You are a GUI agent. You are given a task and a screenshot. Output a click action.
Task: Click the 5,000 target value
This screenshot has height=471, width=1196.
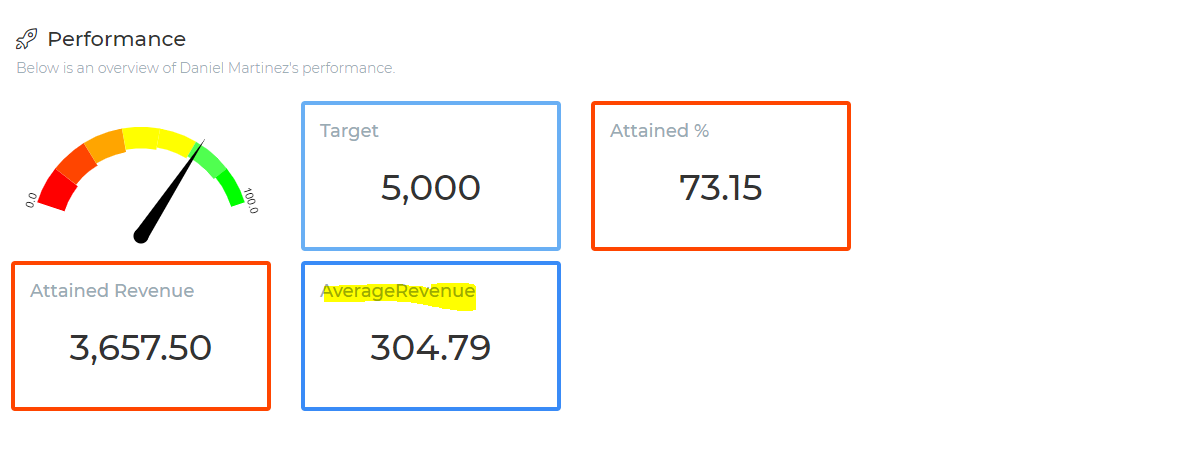(431, 188)
